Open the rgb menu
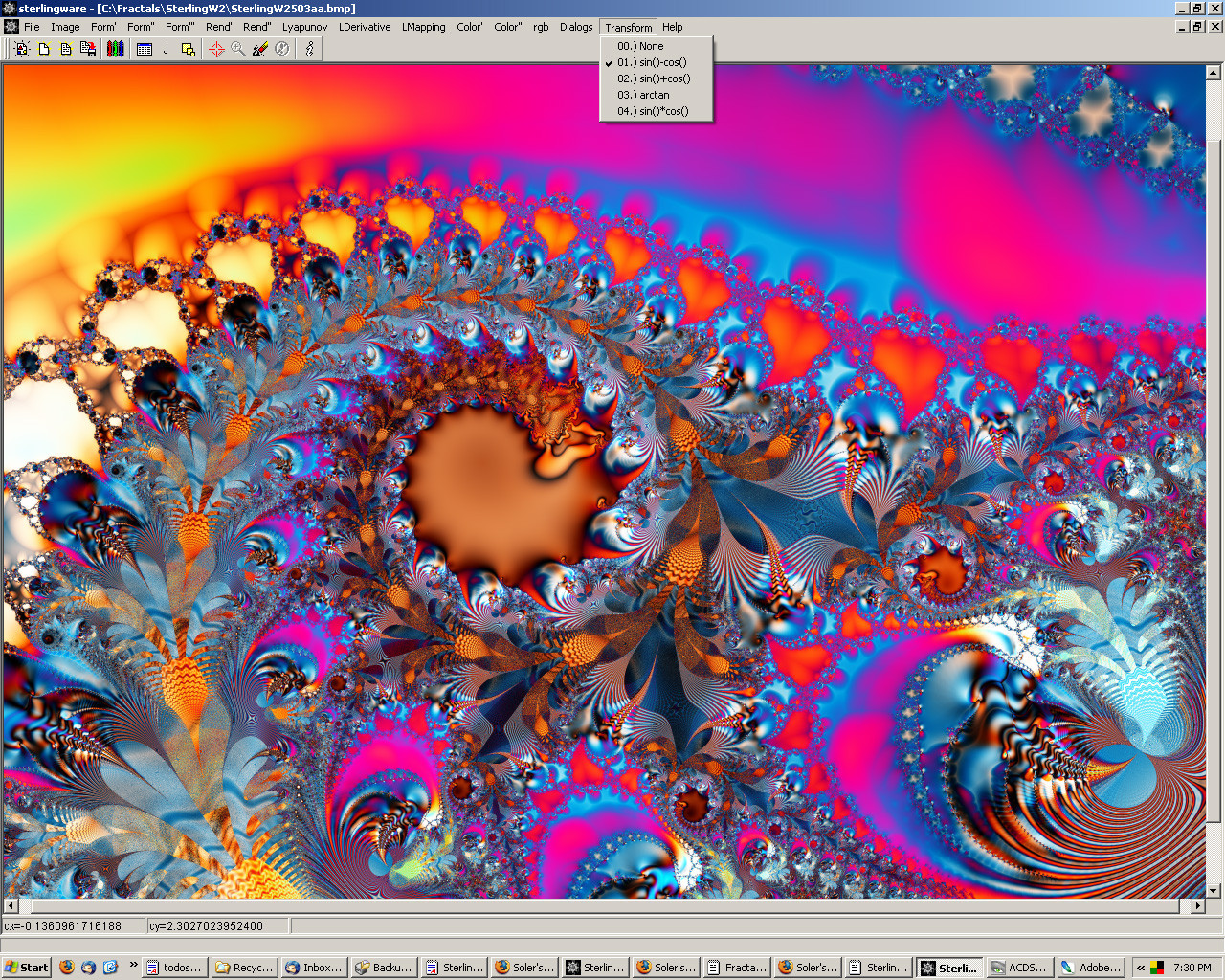This screenshot has height=980, width=1225. [541, 27]
